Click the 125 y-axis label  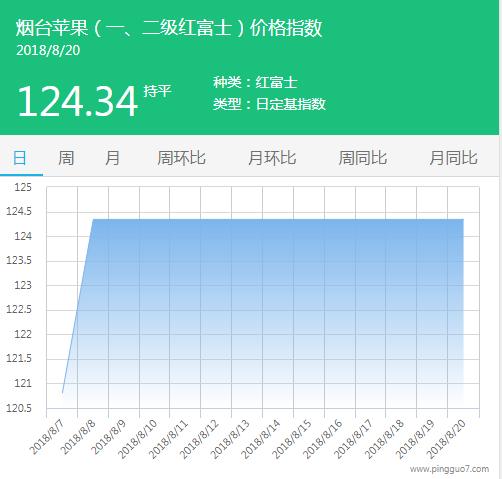click(23, 187)
